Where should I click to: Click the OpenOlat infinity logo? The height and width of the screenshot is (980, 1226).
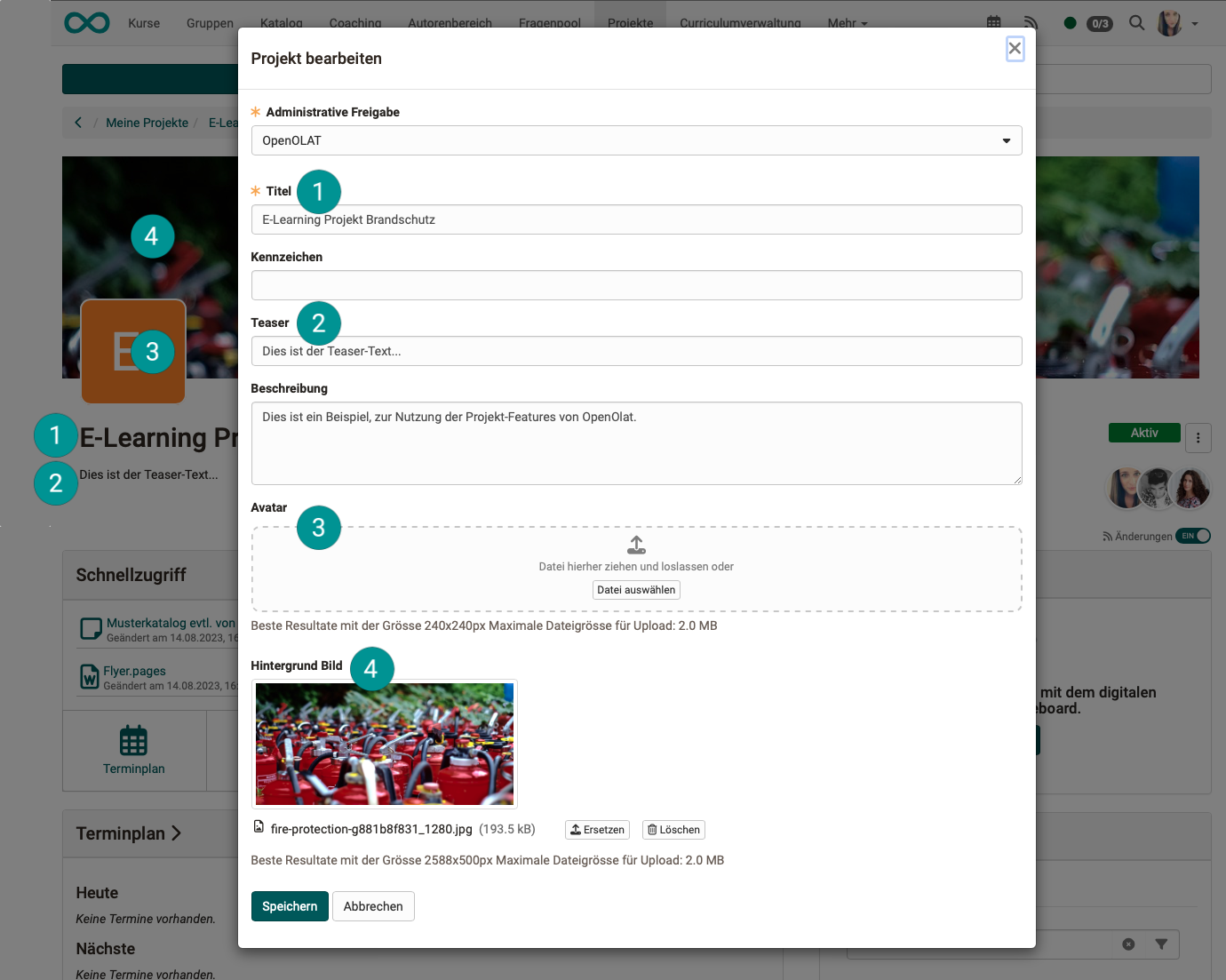click(87, 23)
